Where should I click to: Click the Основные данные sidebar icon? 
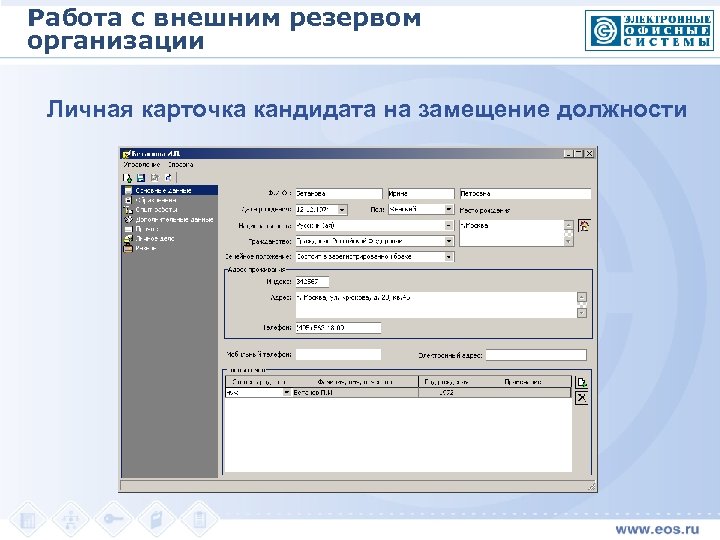128,191
